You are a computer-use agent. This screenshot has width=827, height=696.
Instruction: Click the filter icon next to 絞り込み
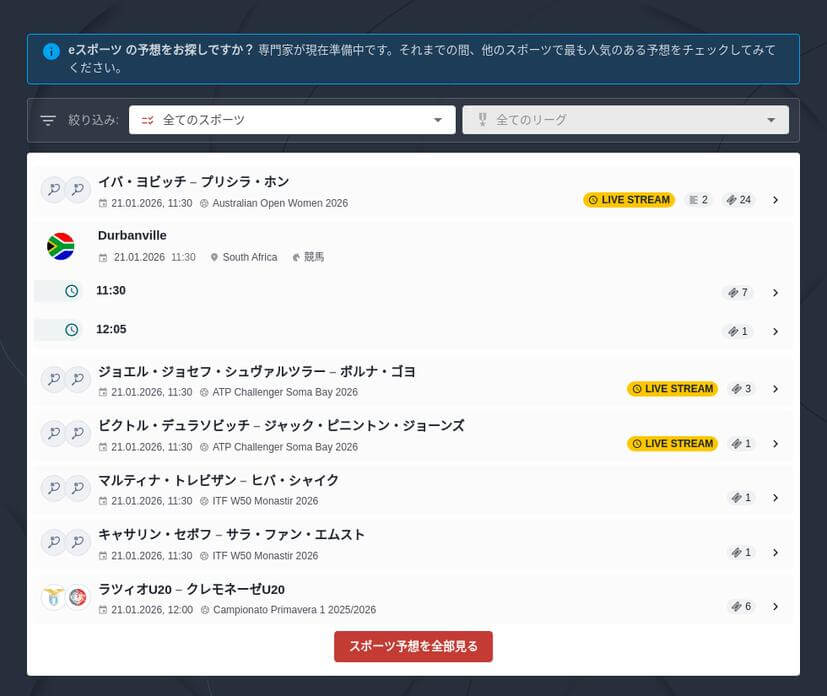(47, 119)
